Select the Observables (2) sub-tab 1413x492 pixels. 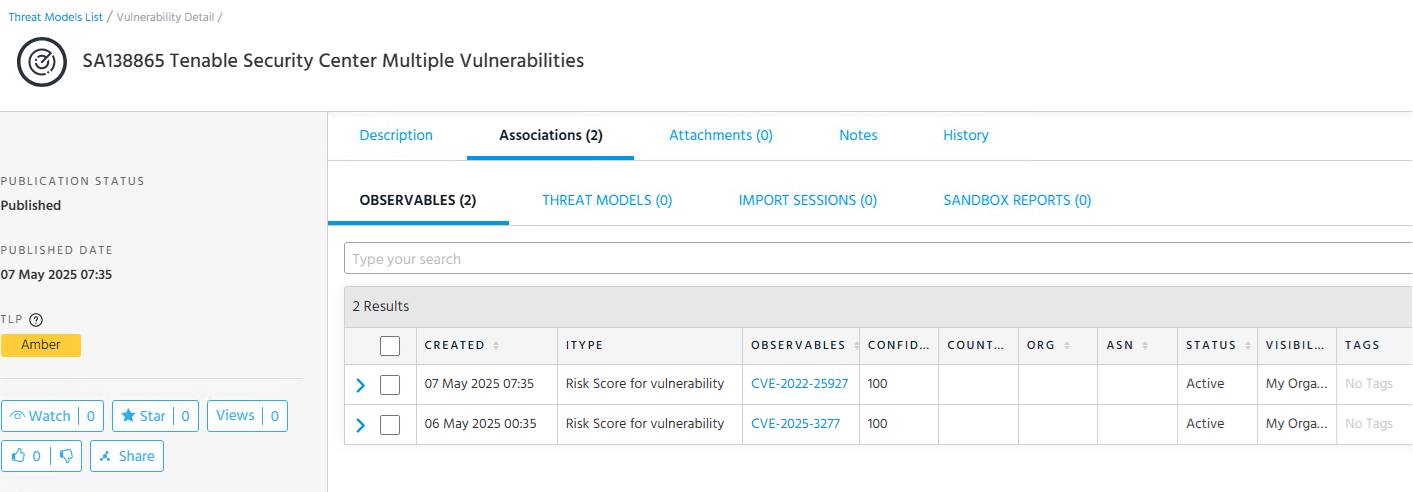(x=418, y=200)
